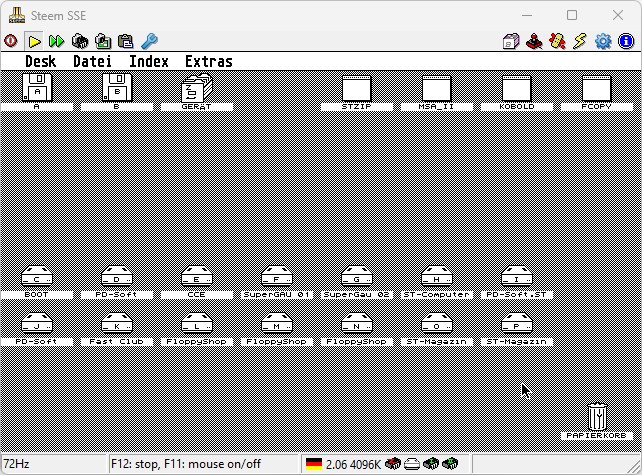Toggle the yellow run emulation button
642x475 pixels.
click(34, 41)
